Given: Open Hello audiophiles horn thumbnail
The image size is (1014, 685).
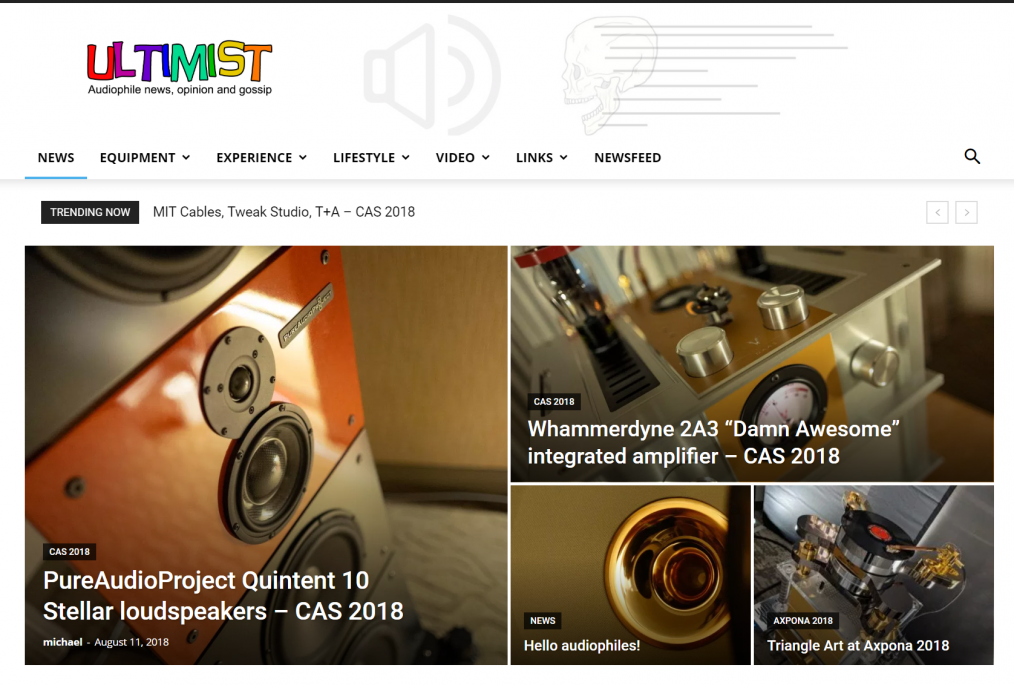Looking at the screenshot, I should tap(631, 575).
